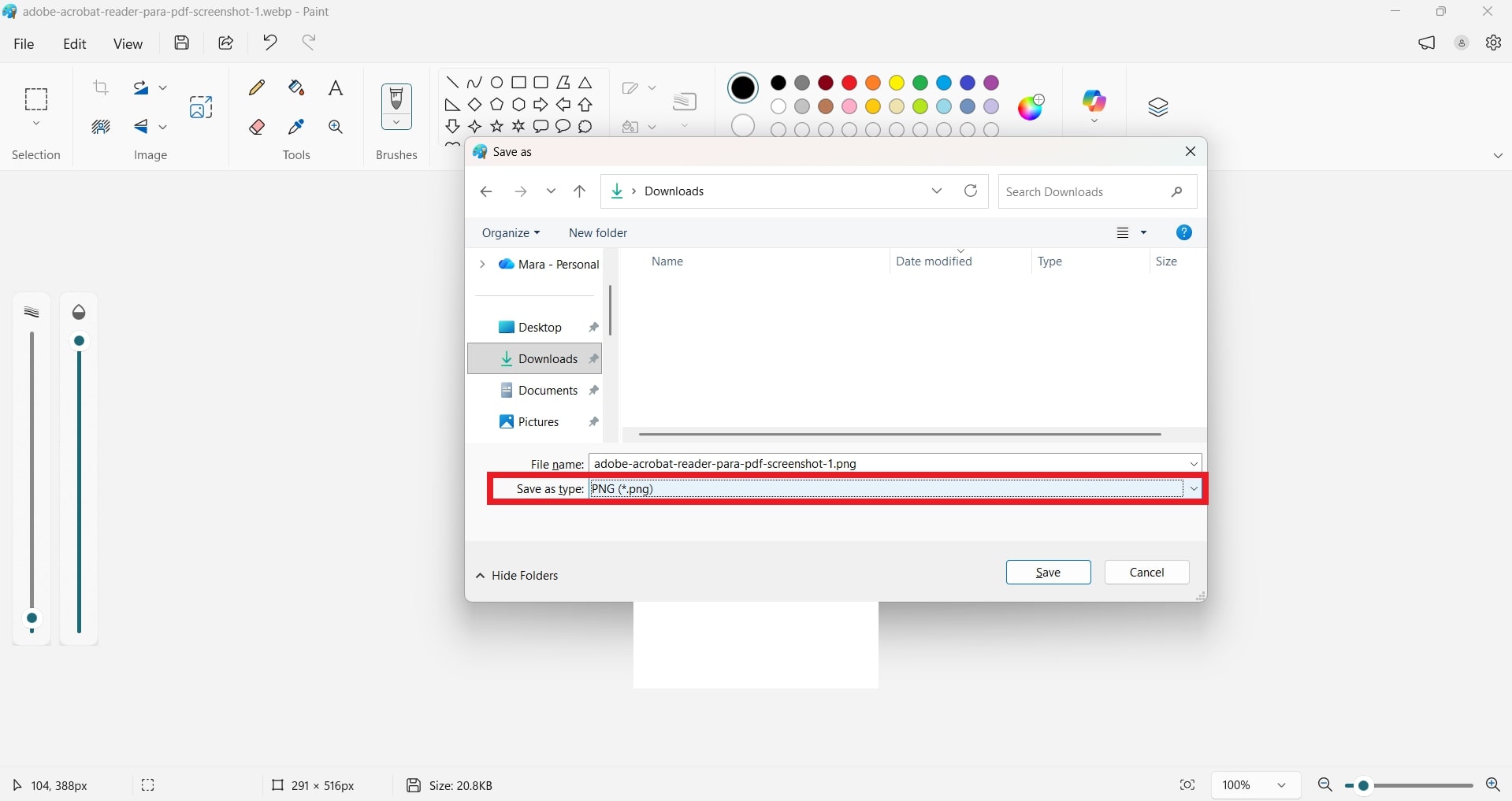The image size is (1512, 801).
Task: Click the Zoom in icon in status bar
Action: point(1493,785)
